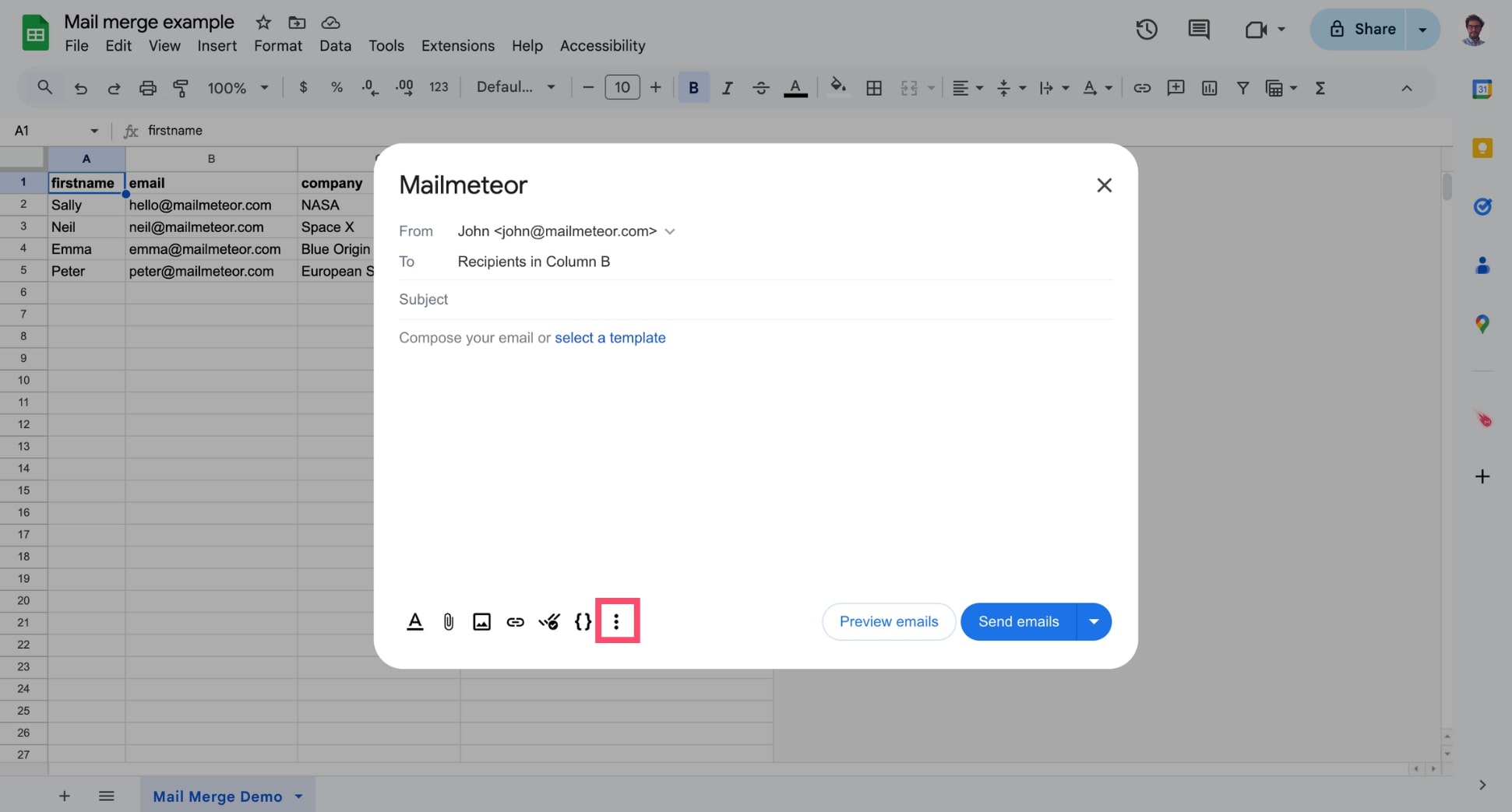Open the Edit menu
The width and height of the screenshot is (1512, 812).
118,46
